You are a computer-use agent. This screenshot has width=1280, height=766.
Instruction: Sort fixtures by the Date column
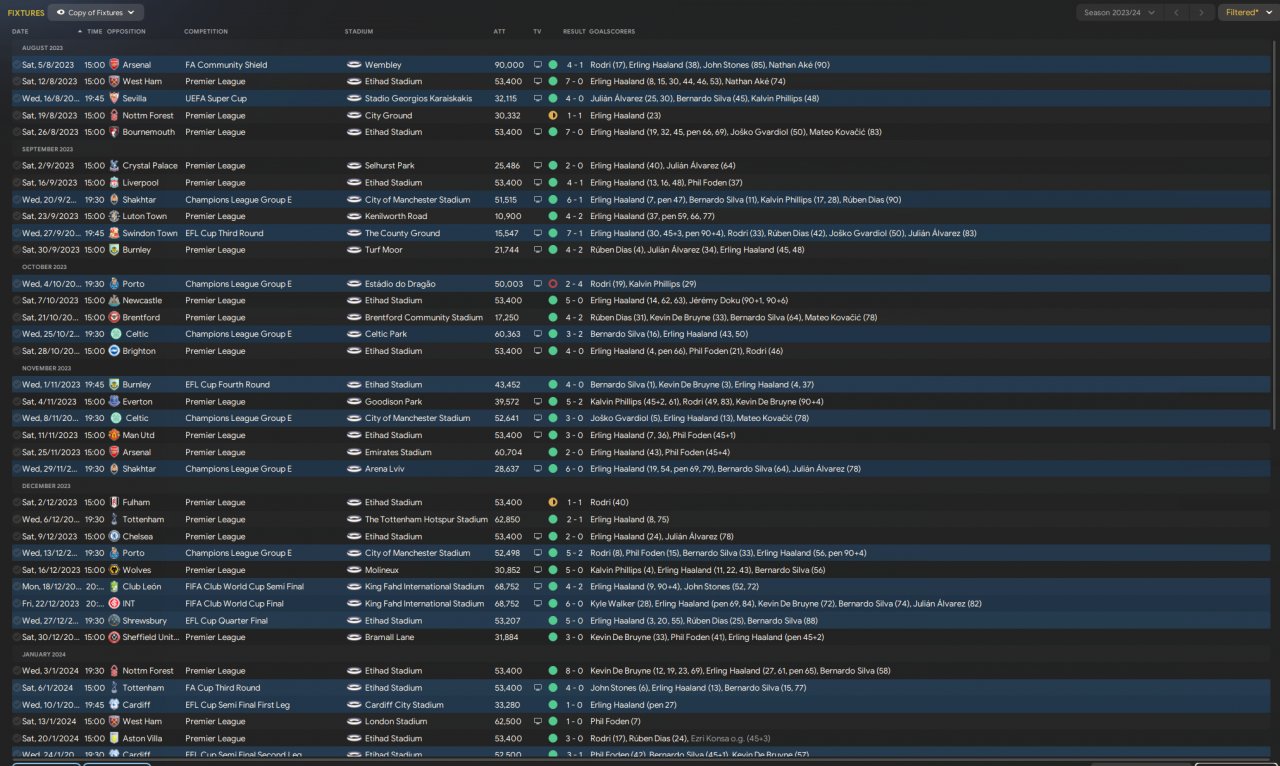[21, 32]
